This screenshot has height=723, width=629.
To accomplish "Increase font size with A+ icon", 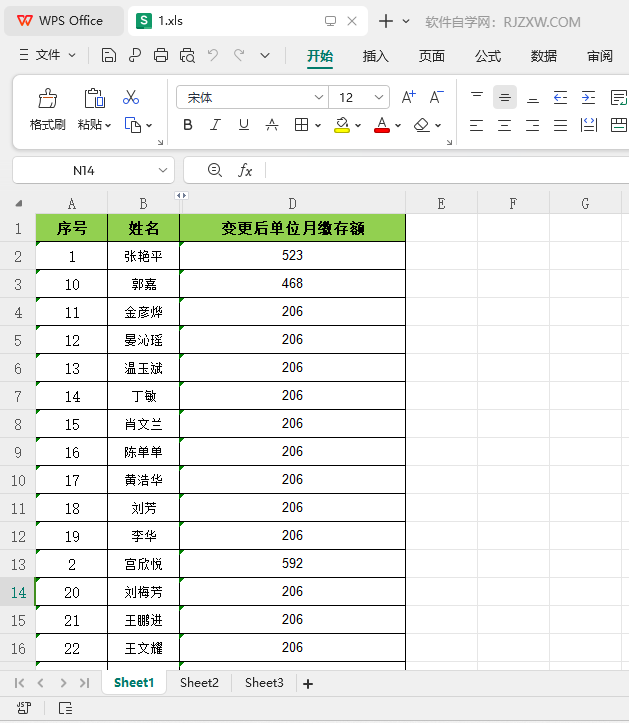I will (408, 97).
